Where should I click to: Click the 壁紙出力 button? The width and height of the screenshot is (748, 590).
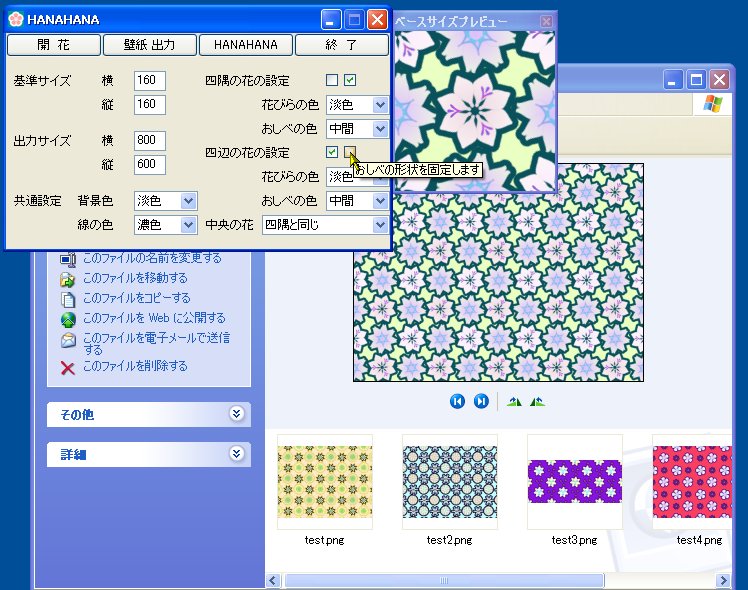pyautogui.click(x=150, y=45)
